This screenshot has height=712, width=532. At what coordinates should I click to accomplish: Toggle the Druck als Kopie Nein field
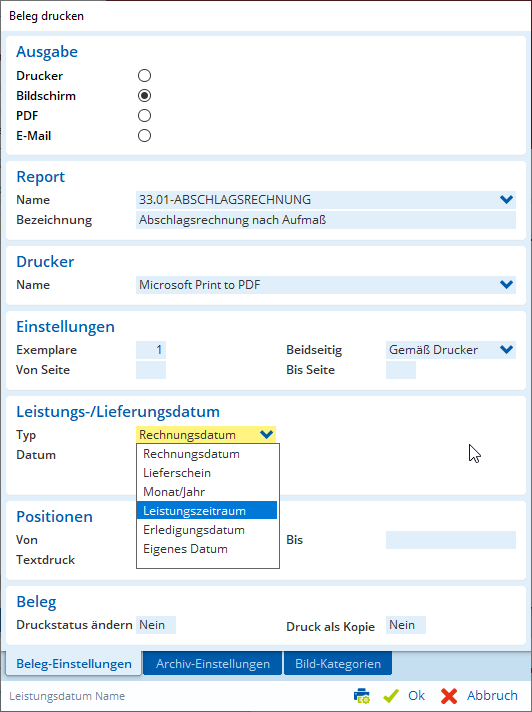click(406, 625)
